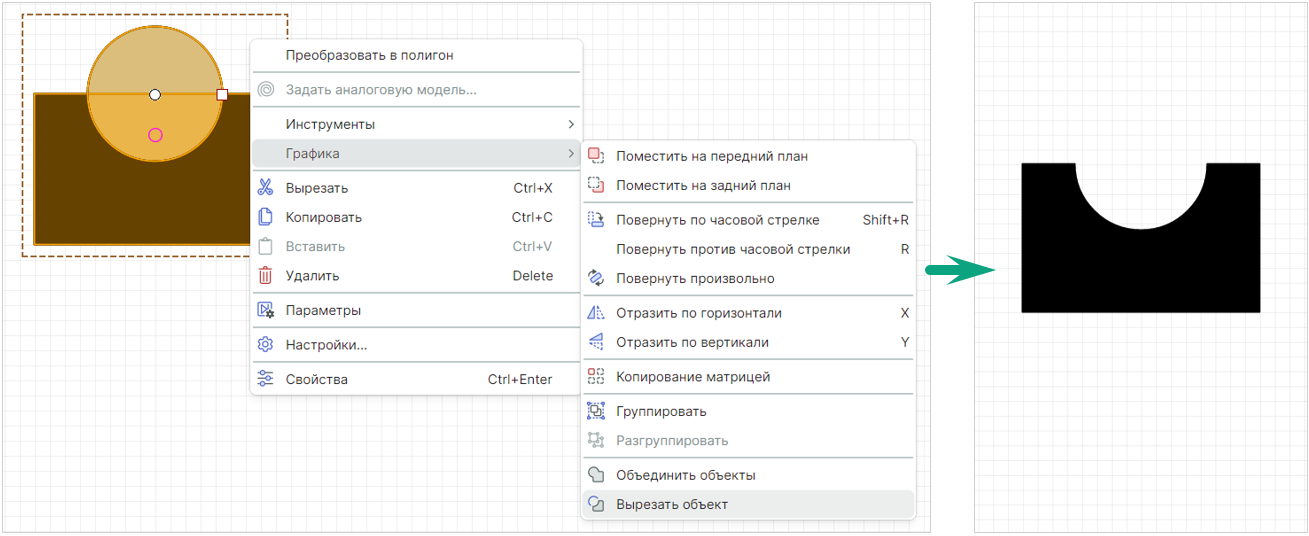Image resolution: width=1309 pixels, height=536 pixels.
Task: Click the merge objects icon
Action: click(596, 475)
